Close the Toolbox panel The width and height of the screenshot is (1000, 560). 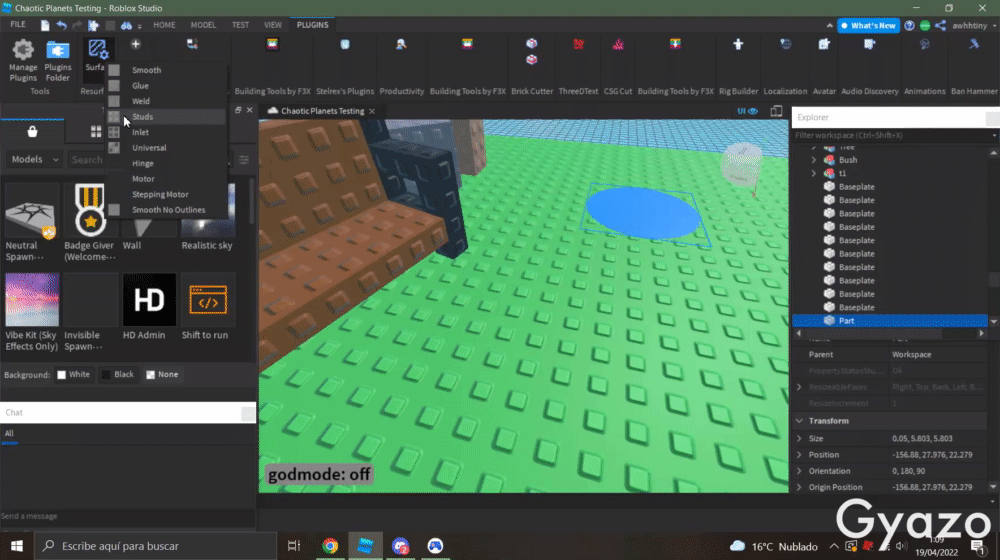coord(249,110)
